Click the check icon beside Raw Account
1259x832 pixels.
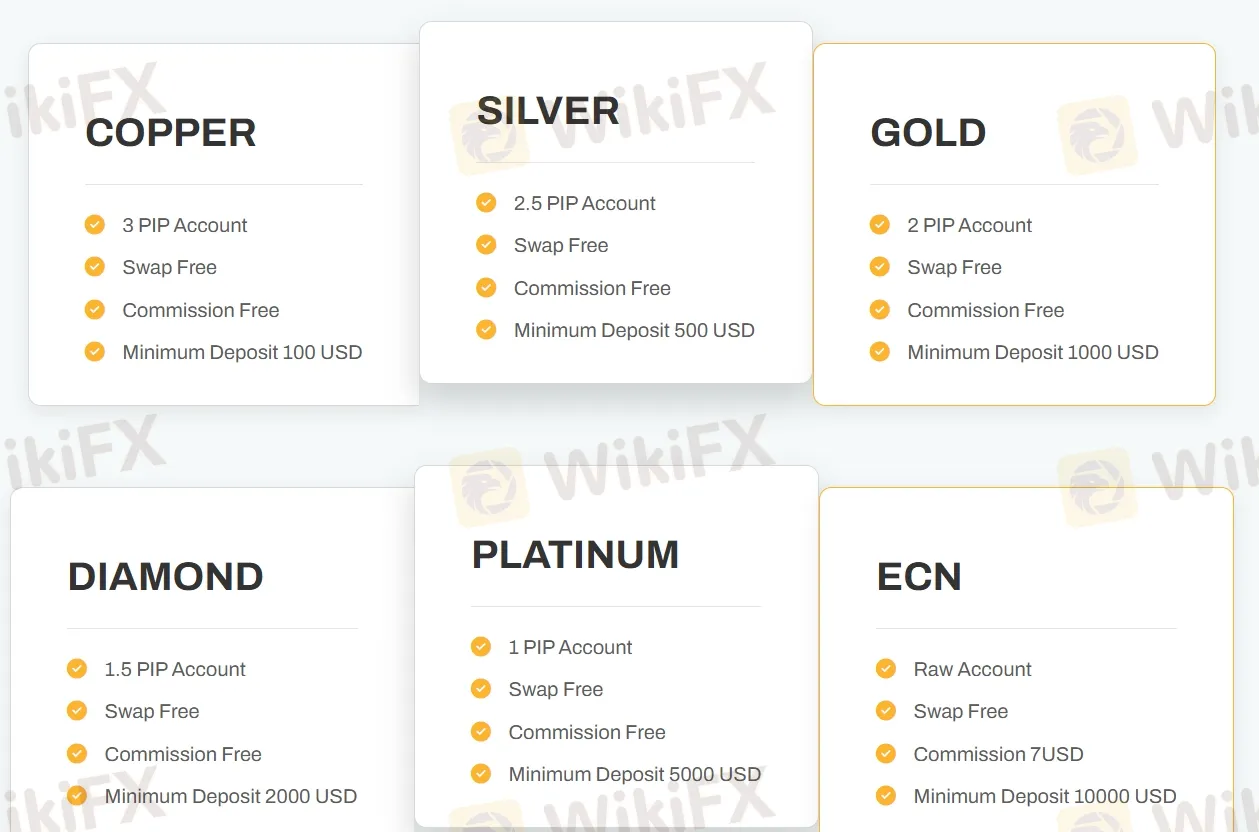pos(886,669)
